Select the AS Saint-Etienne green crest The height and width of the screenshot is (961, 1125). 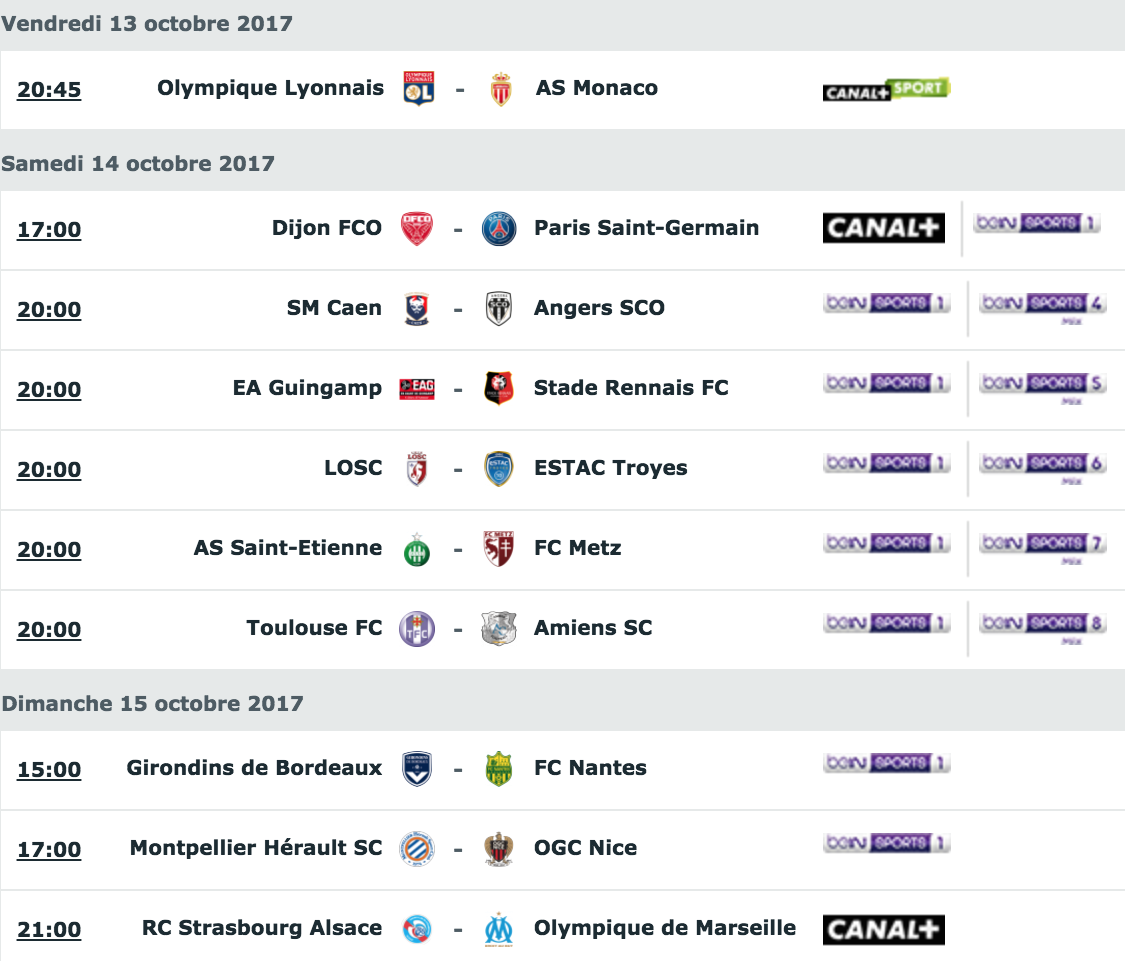(x=417, y=550)
